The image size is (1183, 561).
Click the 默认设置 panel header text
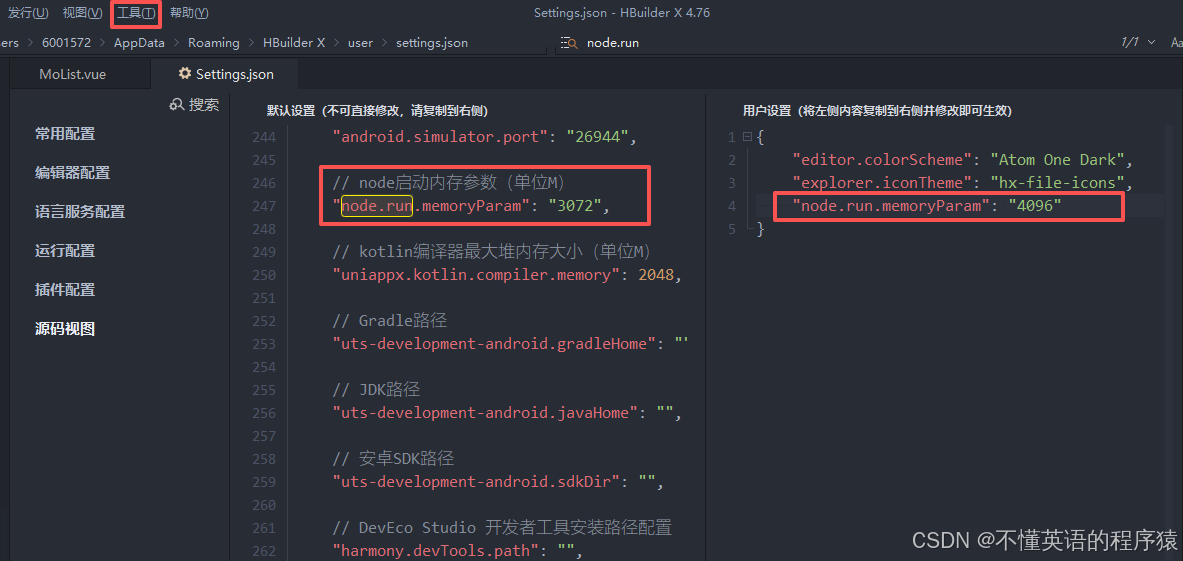click(377, 111)
